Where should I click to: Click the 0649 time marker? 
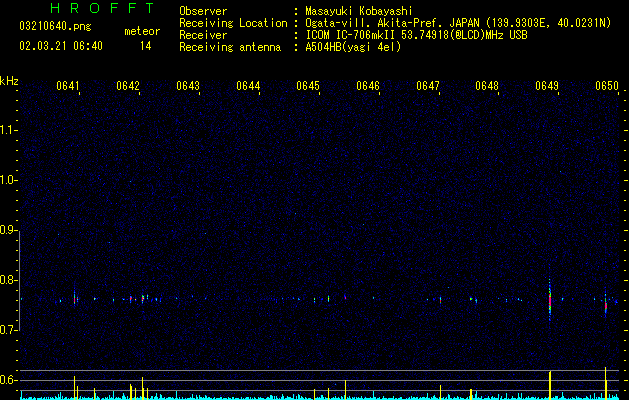point(547,86)
